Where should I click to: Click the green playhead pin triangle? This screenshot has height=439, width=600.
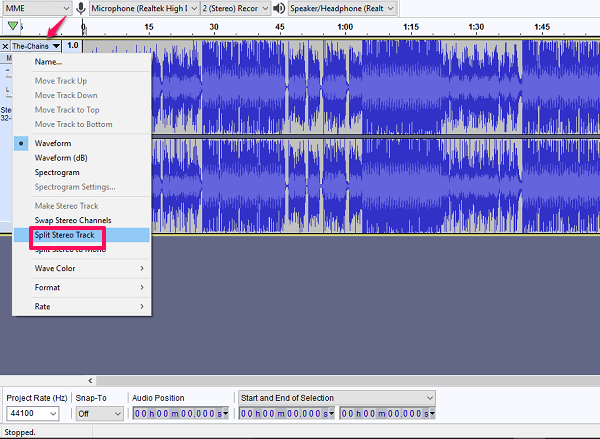pos(13,26)
